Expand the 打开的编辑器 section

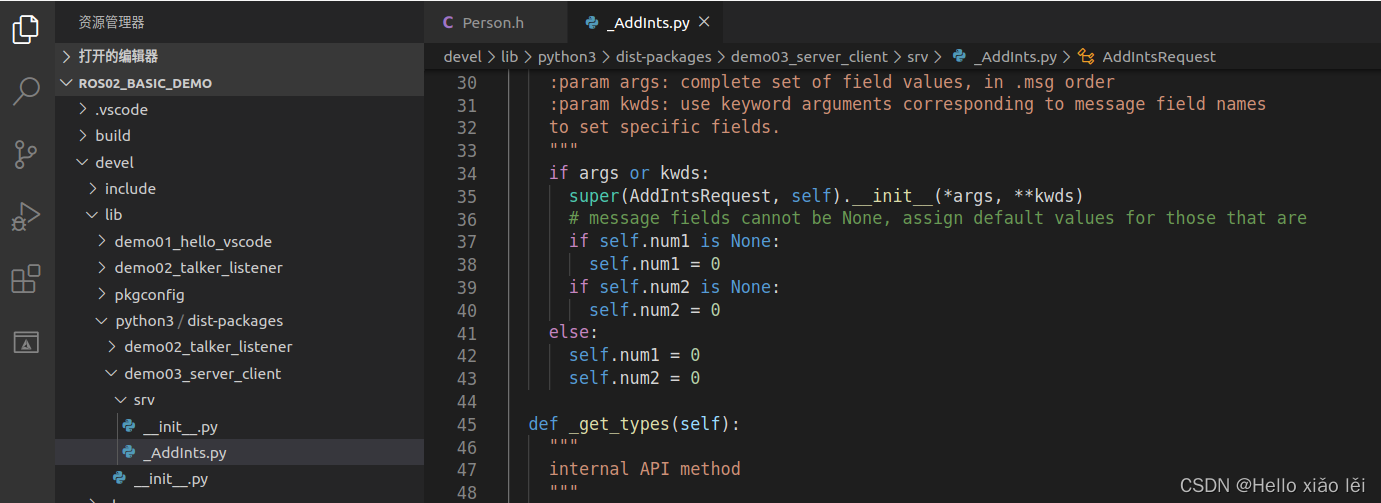click(239, 56)
